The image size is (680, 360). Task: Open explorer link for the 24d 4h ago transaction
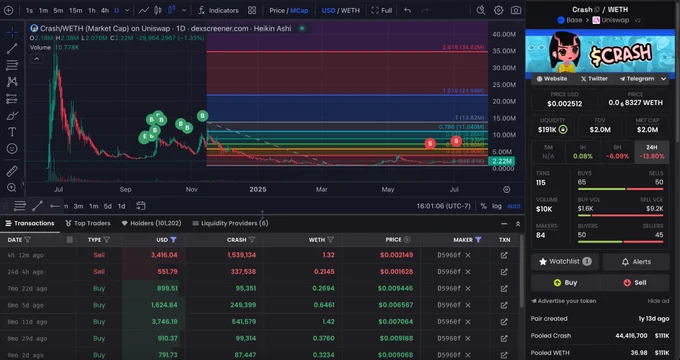(x=504, y=272)
